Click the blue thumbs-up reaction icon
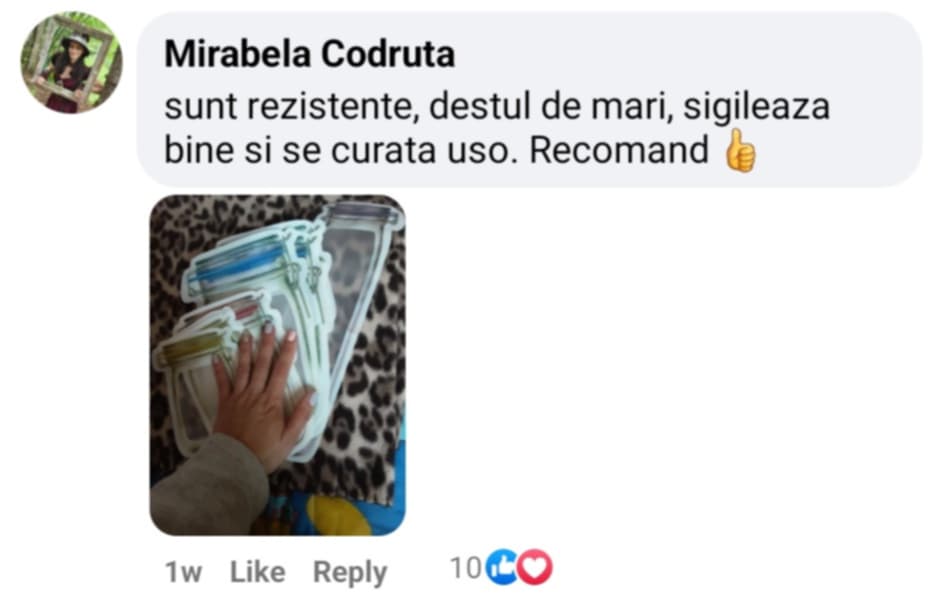Screen dimensions: 948x604 pyautogui.click(x=501, y=567)
